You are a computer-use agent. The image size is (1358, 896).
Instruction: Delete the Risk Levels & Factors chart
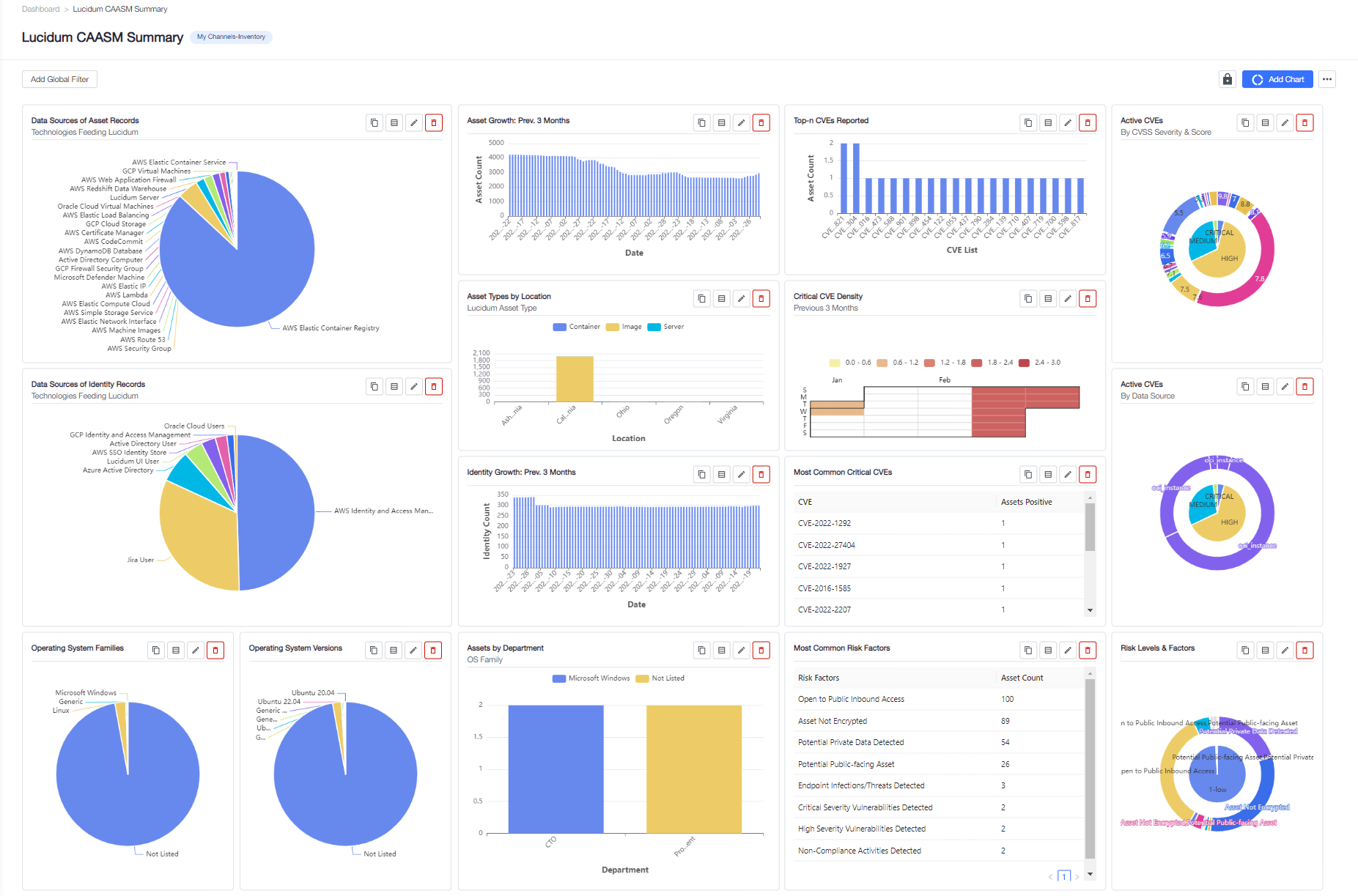click(1305, 651)
